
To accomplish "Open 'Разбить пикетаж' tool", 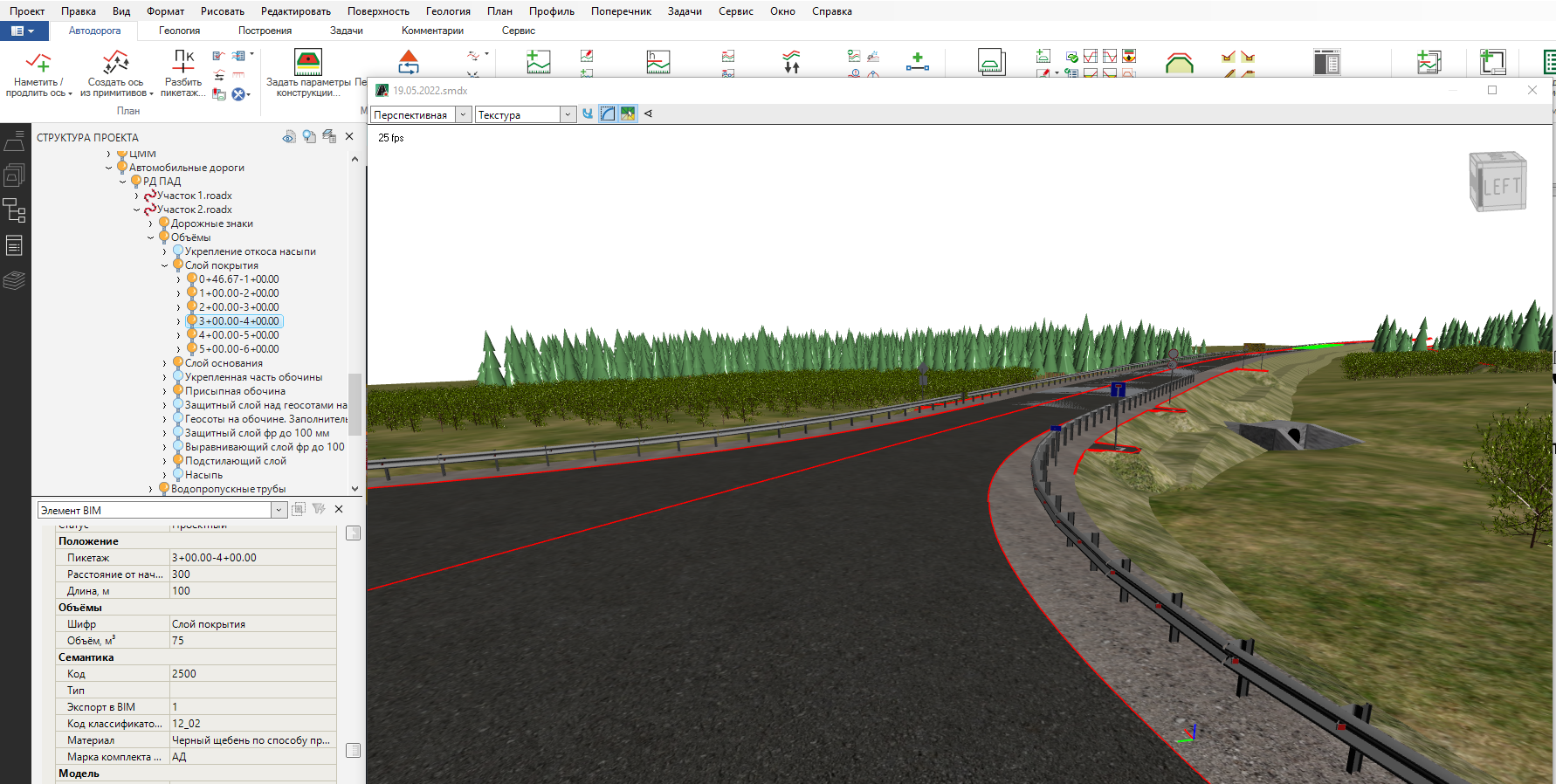I will tap(183, 63).
